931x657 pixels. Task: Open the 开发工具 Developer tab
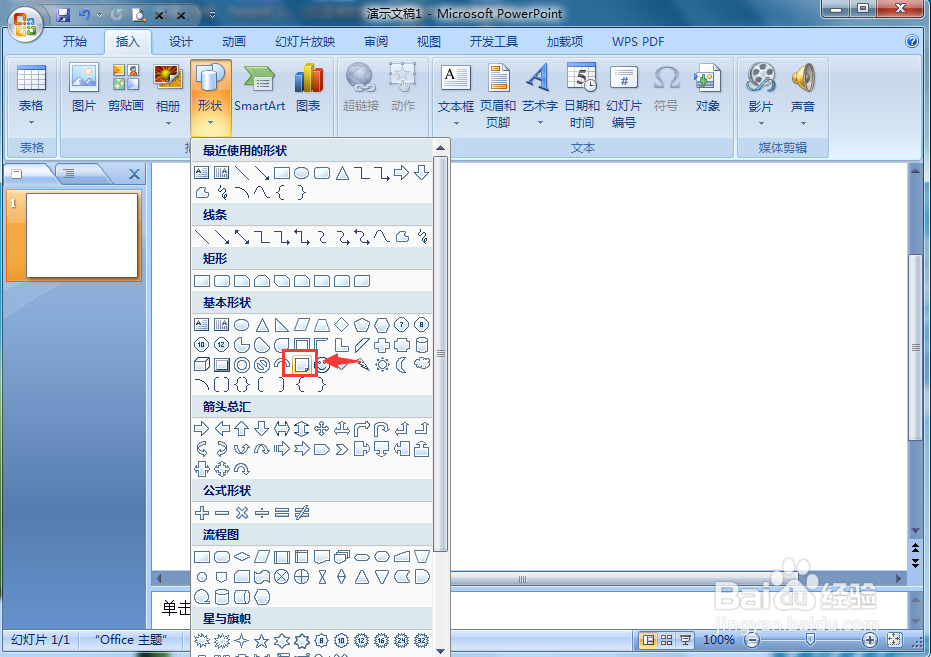pyautogui.click(x=493, y=42)
